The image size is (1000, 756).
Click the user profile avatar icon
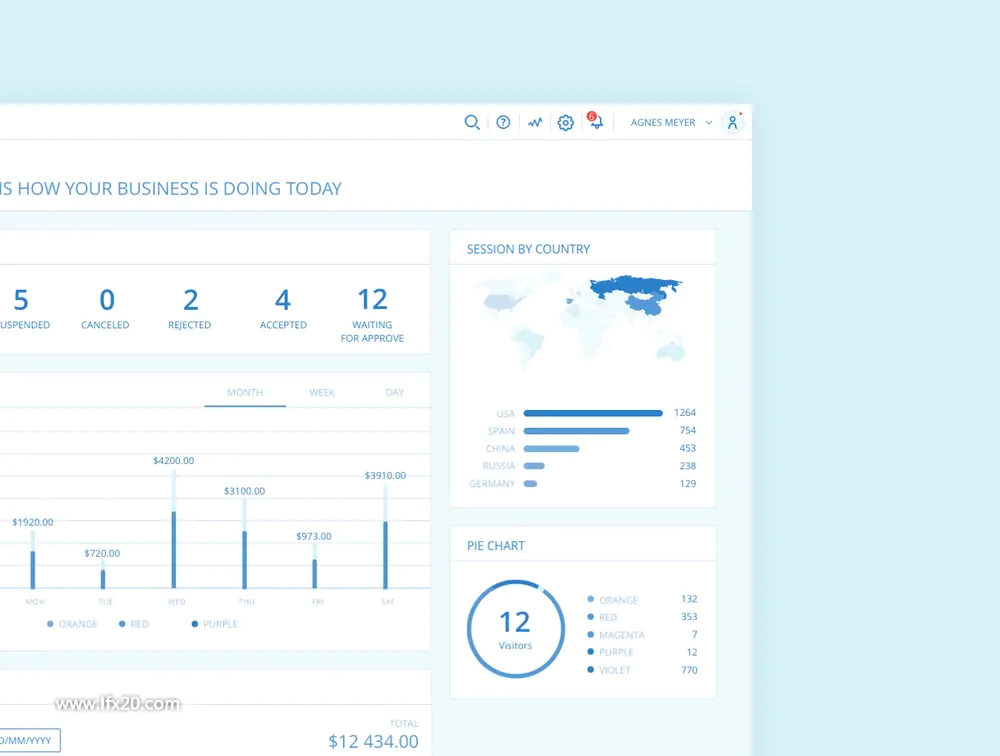pyautogui.click(x=733, y=122)
